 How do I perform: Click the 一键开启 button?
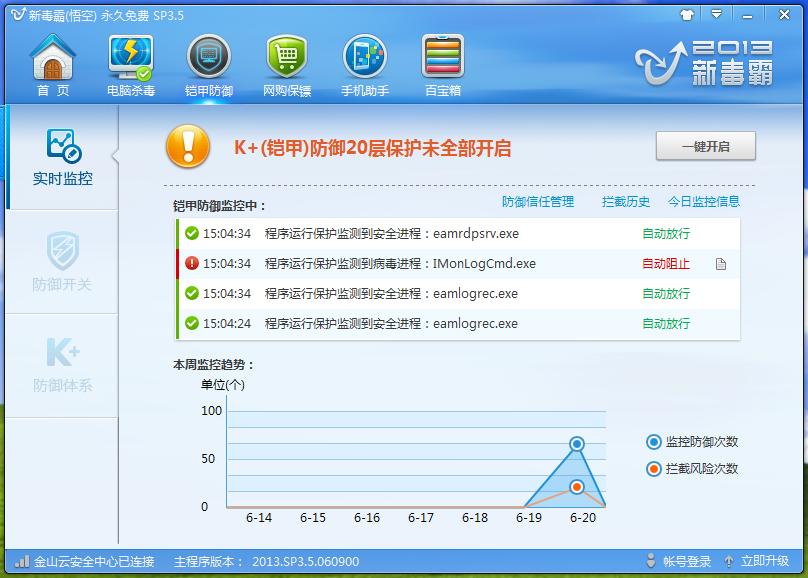coord(705,146)
